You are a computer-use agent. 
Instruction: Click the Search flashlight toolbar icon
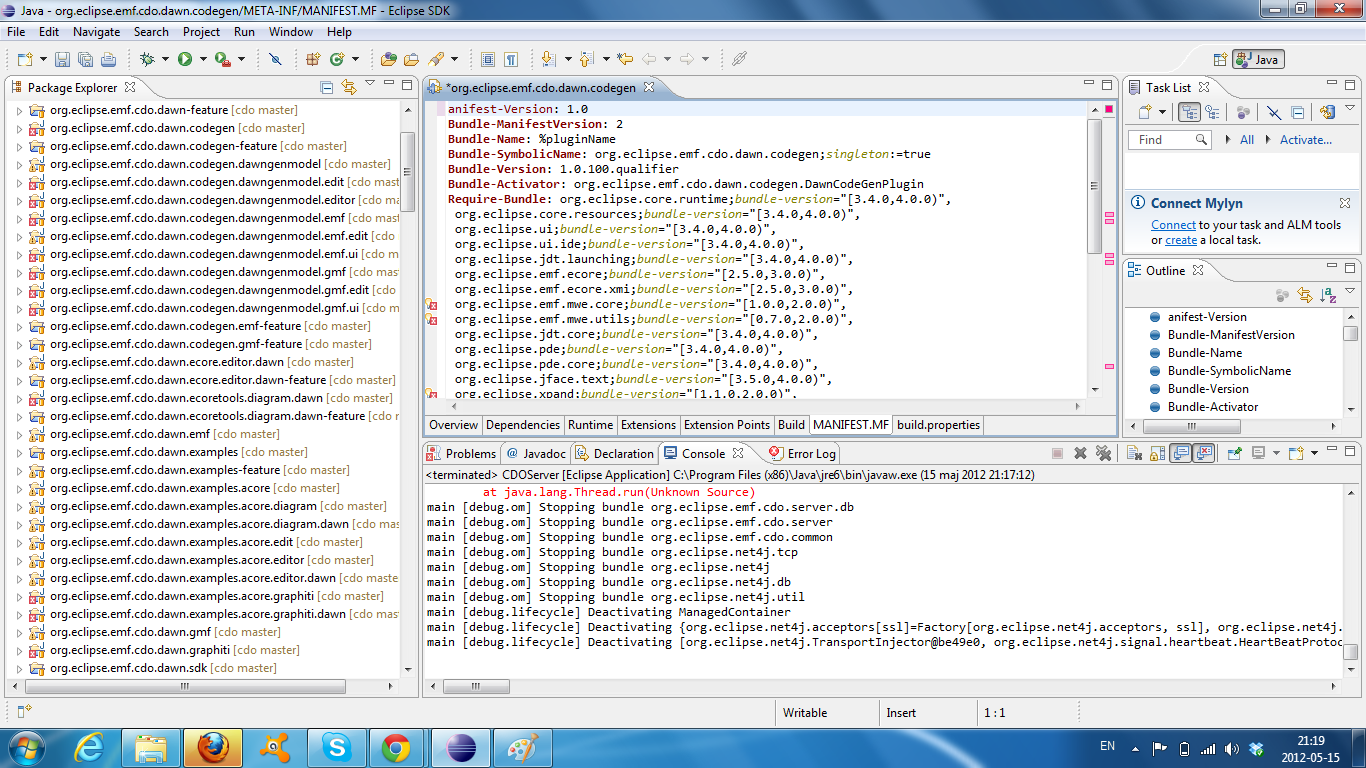[x=436, y=59]
